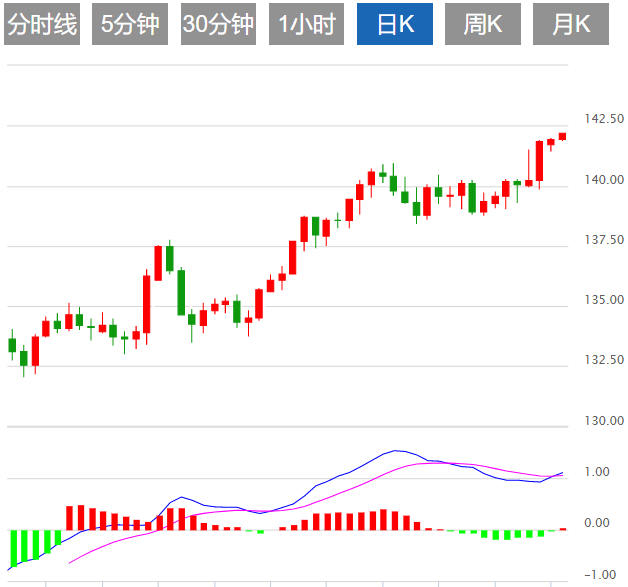The height and width of the screenshot is (587, 628).
Task: Select the -1.00 MACD axis label
Action: (x=596, y=575)
